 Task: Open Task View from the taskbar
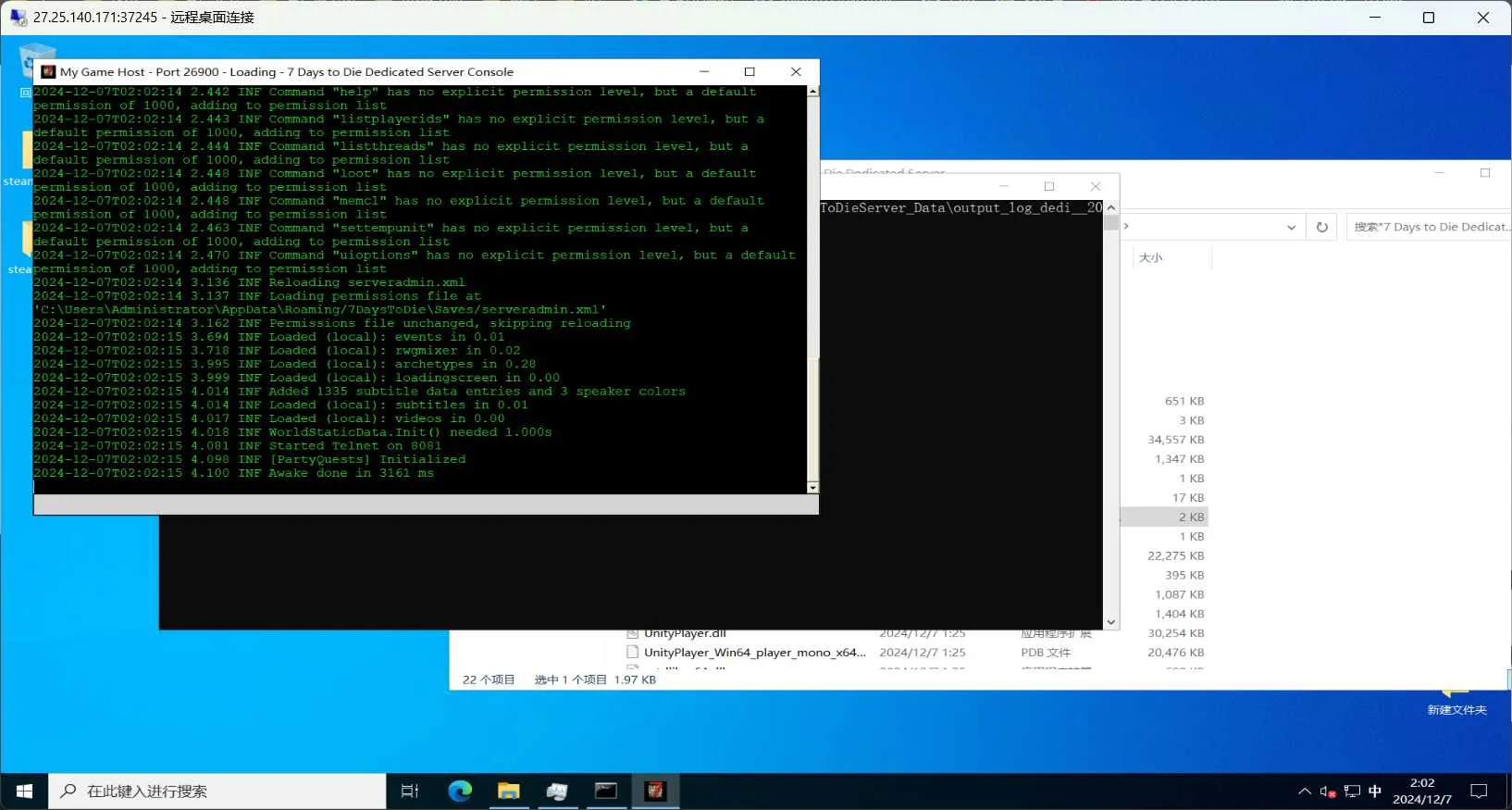coord(410,791)
